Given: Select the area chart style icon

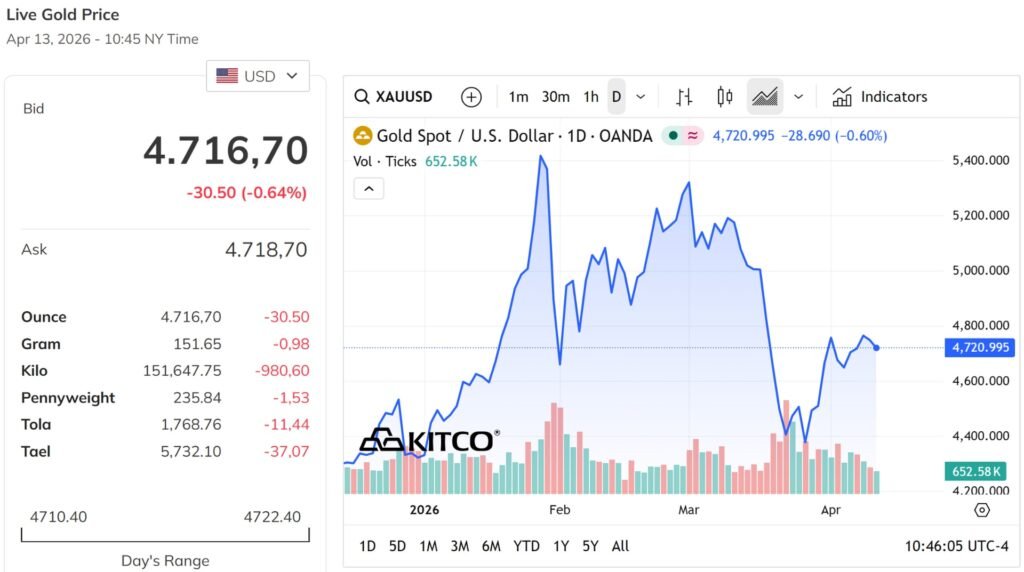Looking at the screenshot, I should pyautogui.click(x=765, y=97).
